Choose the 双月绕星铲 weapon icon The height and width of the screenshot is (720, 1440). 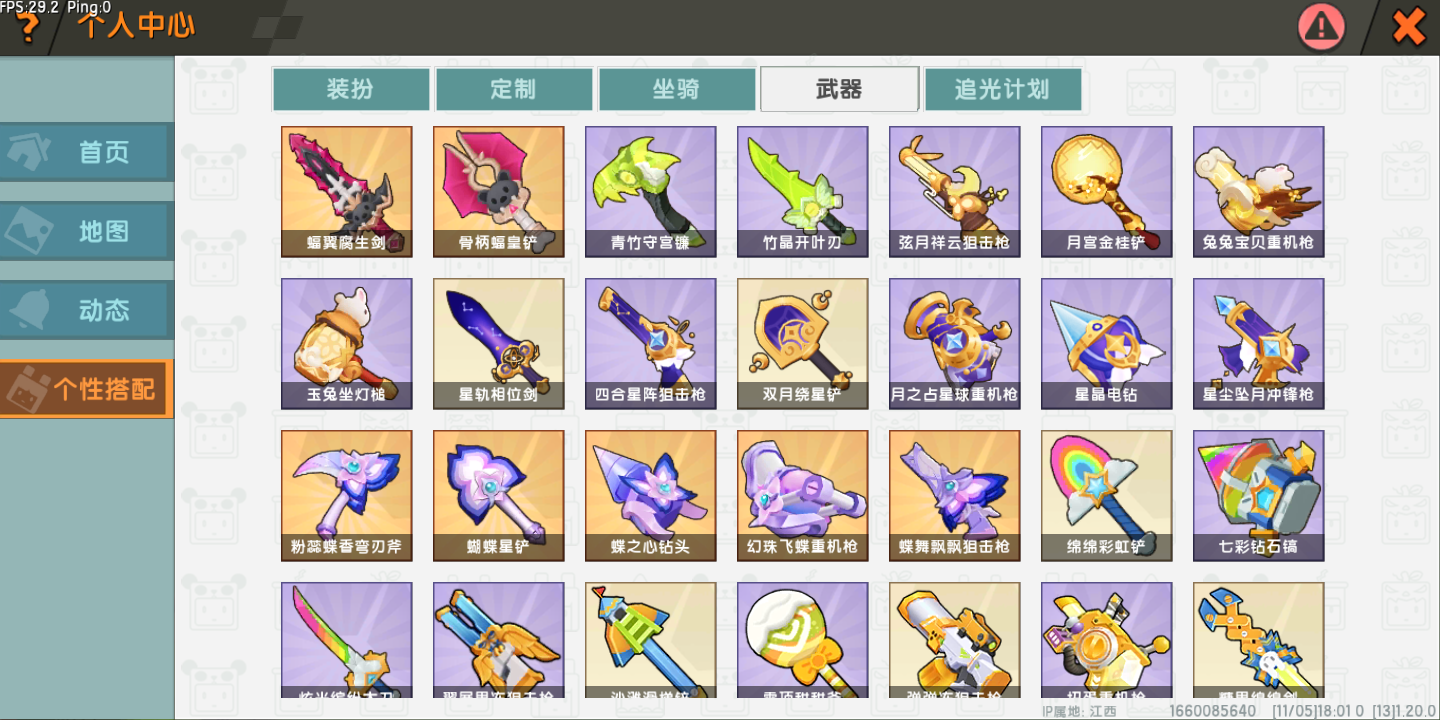[802, 344]
